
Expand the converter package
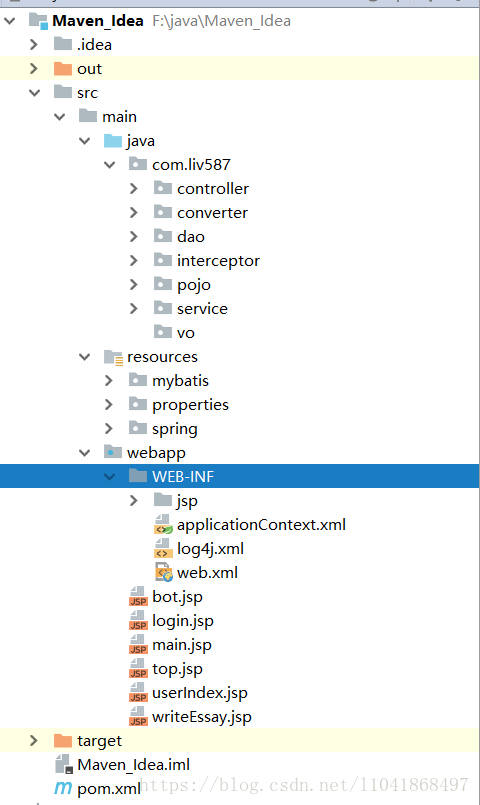pyautogui.click(x=134, y=212)
